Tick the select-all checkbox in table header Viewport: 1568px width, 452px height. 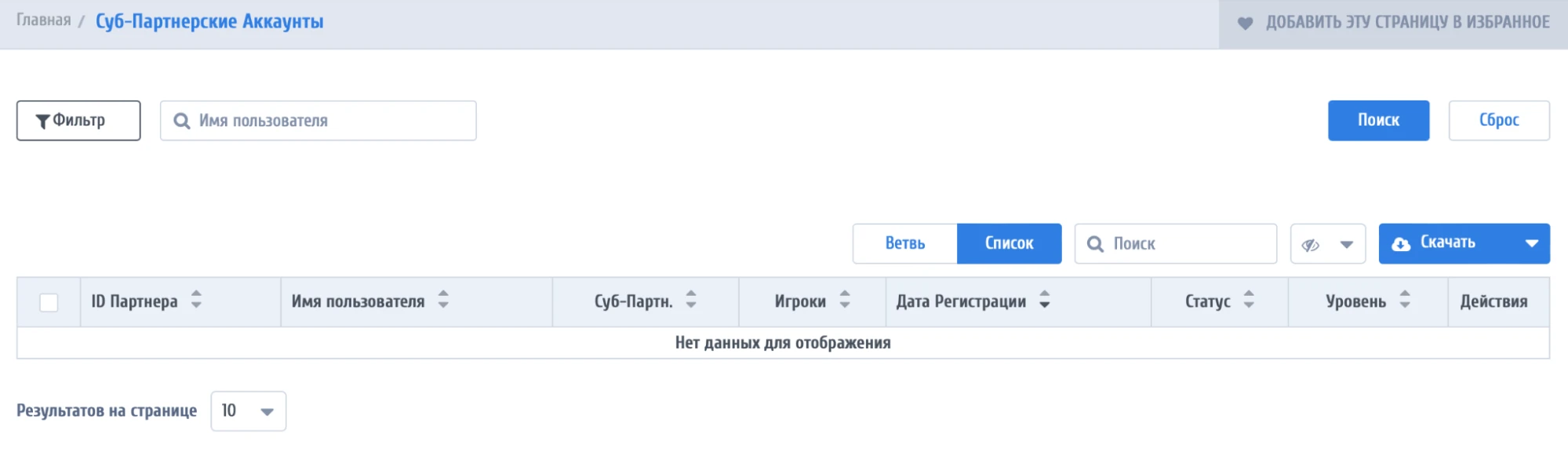(49, 302)
